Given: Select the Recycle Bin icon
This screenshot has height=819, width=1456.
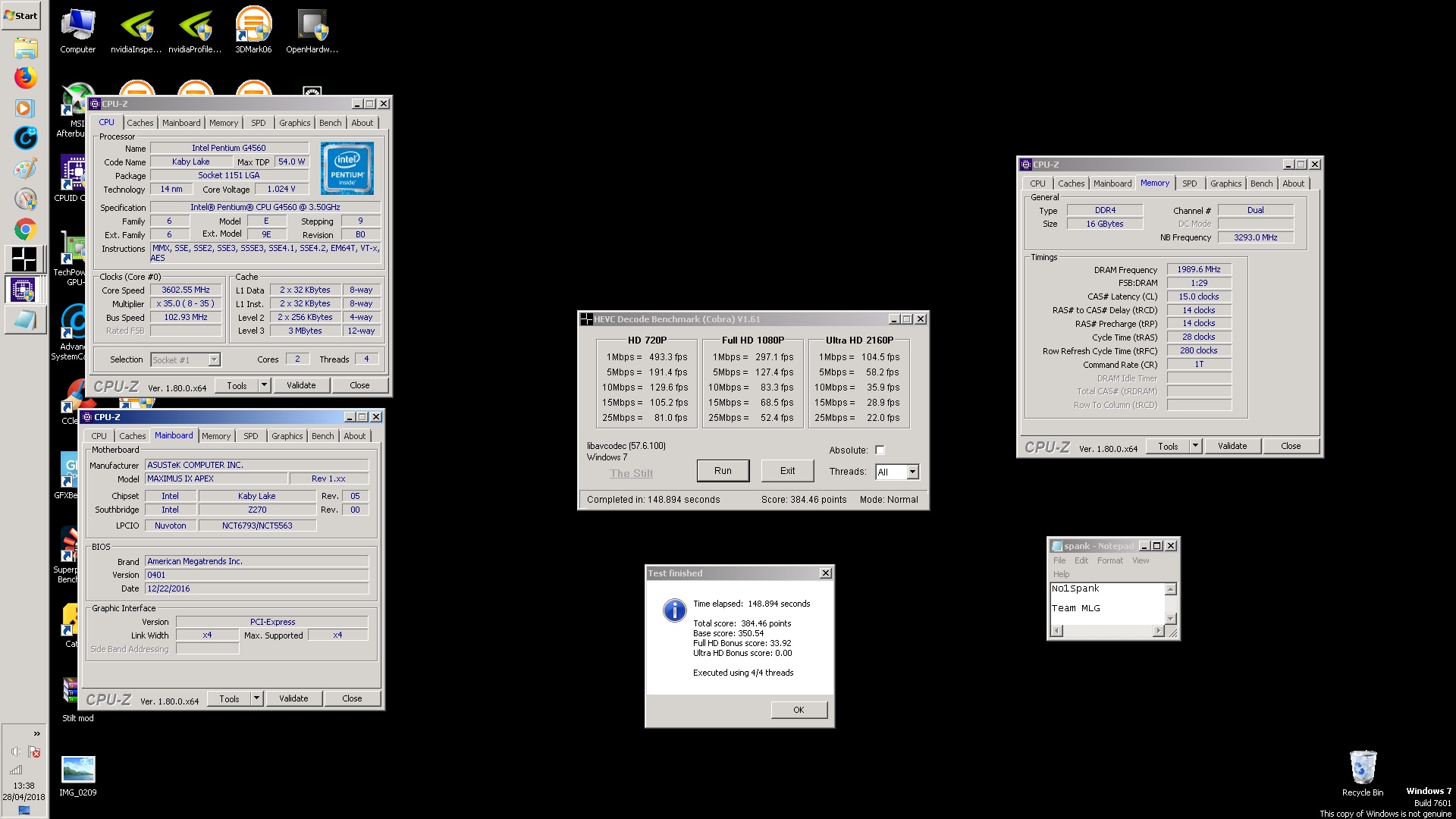Looking at the screenshot, I should tap(1363, 773).
